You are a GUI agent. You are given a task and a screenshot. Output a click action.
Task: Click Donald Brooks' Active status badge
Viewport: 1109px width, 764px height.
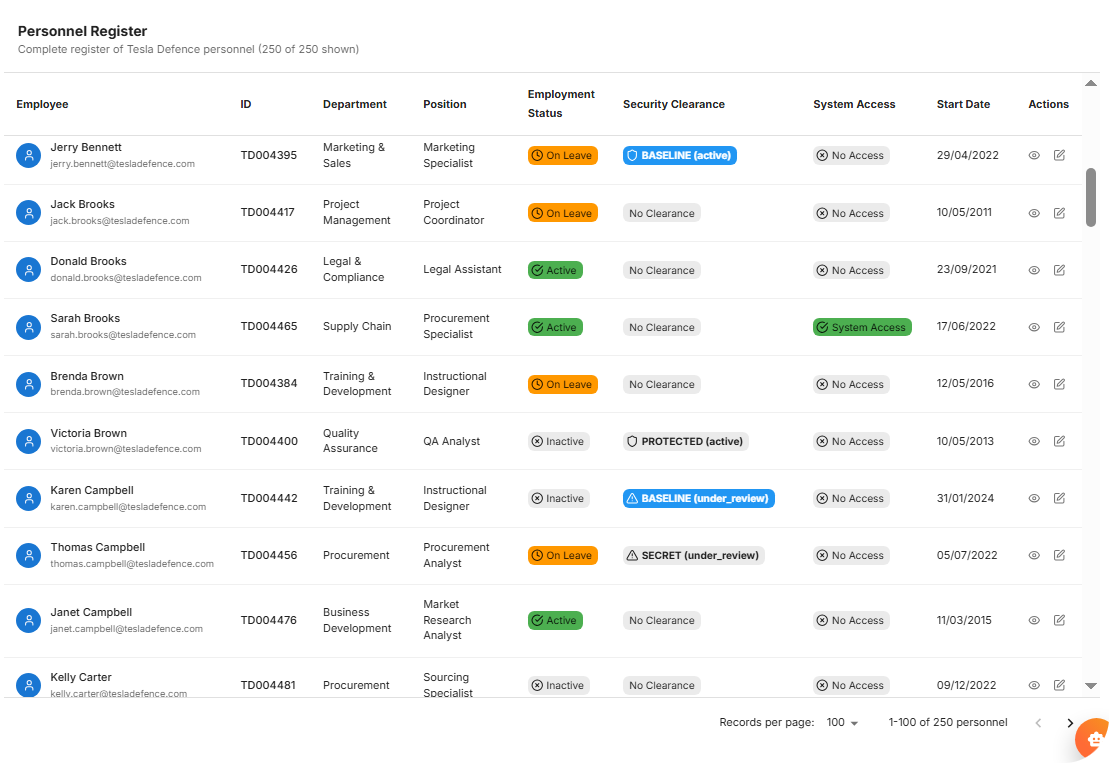[x=555, y=270]
